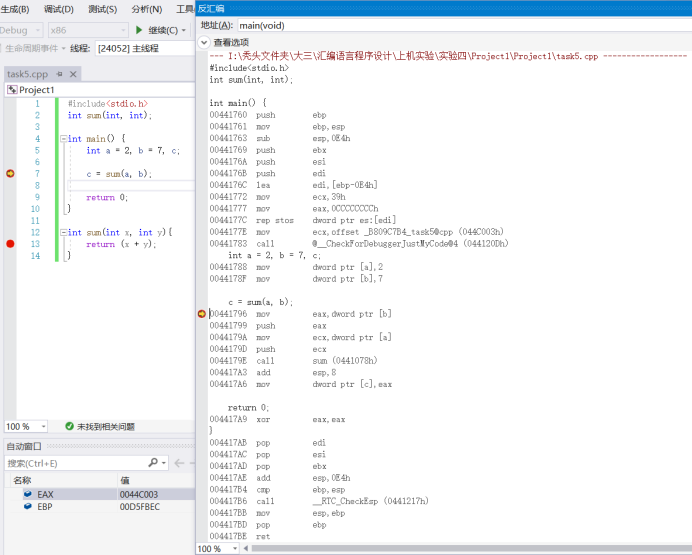692x555 pixels.
Task: Open the x86 platform dropdown
Action: (88, 30)
